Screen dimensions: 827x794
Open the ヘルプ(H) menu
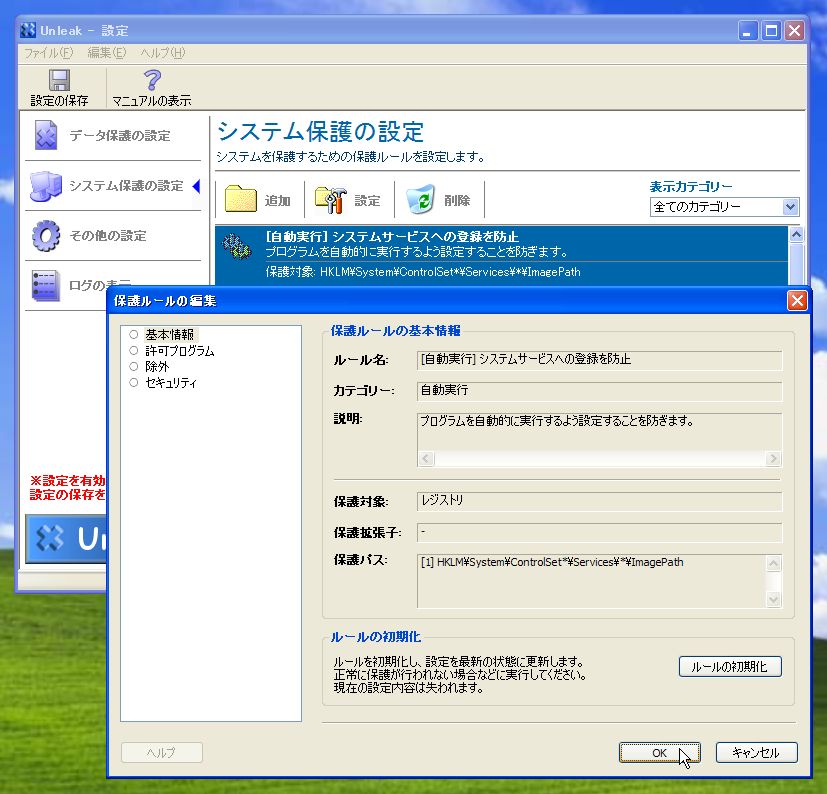tap(162, 53)
